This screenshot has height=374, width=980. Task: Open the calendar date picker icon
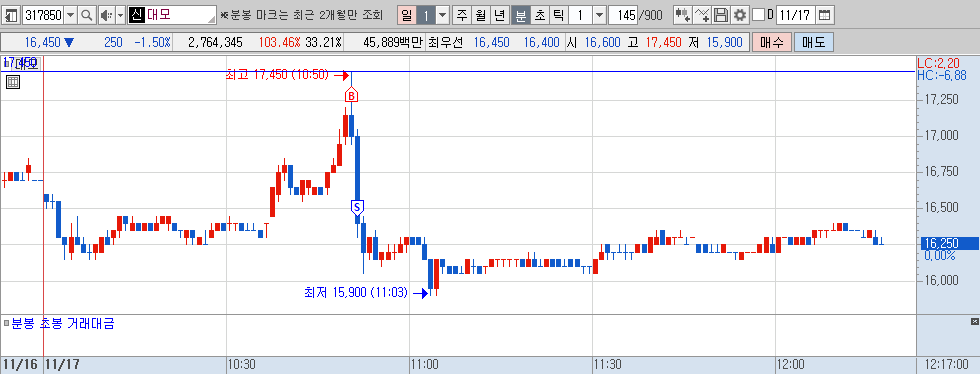[x=825, y=15]
